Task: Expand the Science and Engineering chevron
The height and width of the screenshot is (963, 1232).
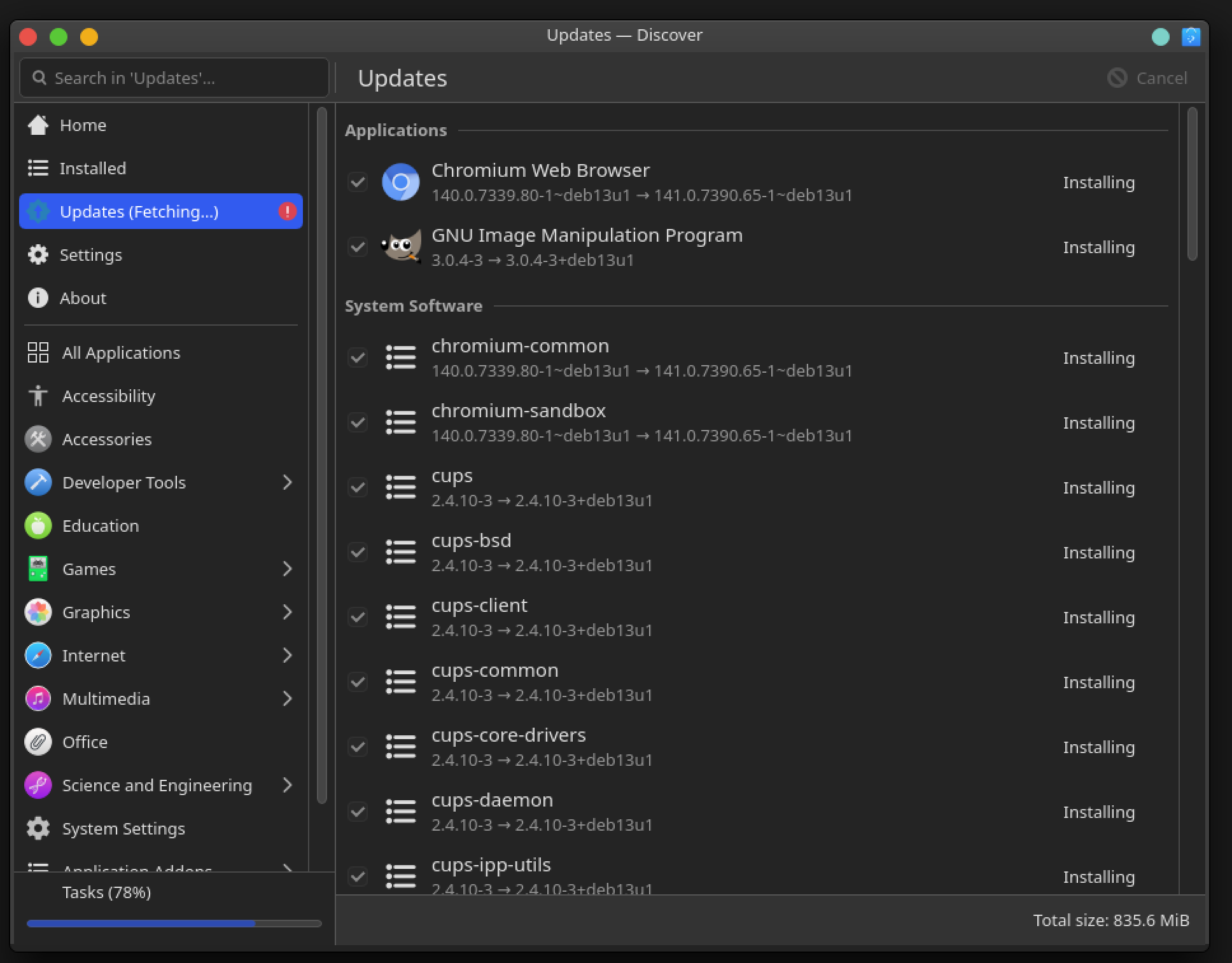Action: (287, 785)
